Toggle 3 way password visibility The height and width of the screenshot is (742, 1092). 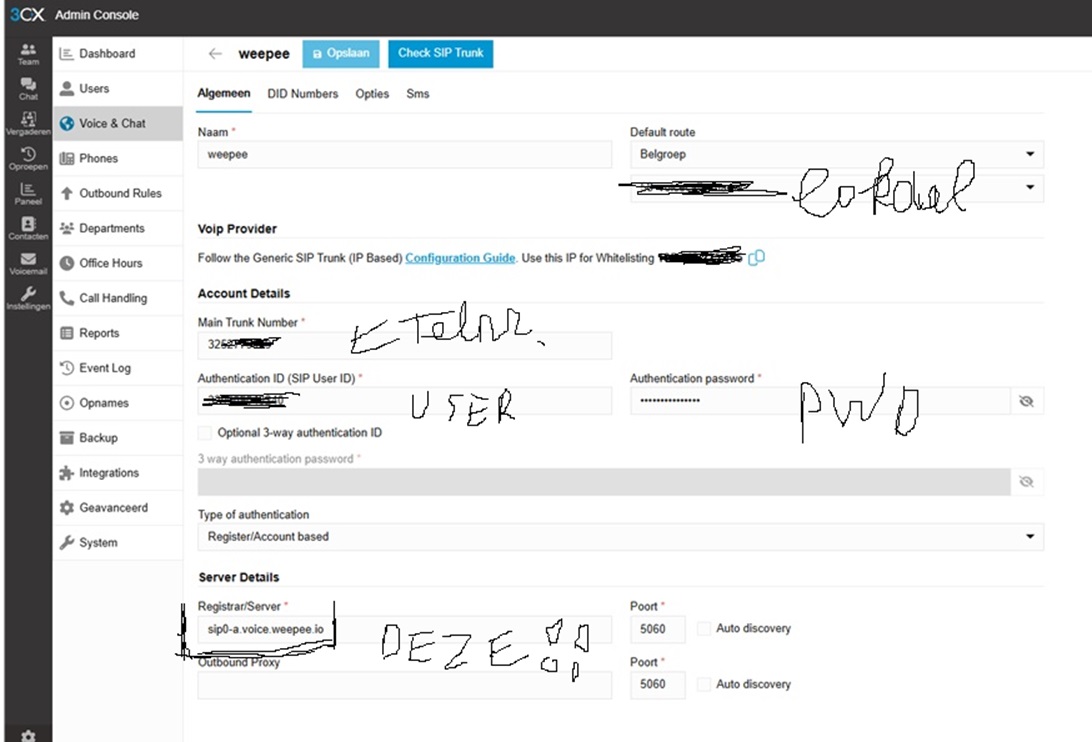[x=1026, y=481]
